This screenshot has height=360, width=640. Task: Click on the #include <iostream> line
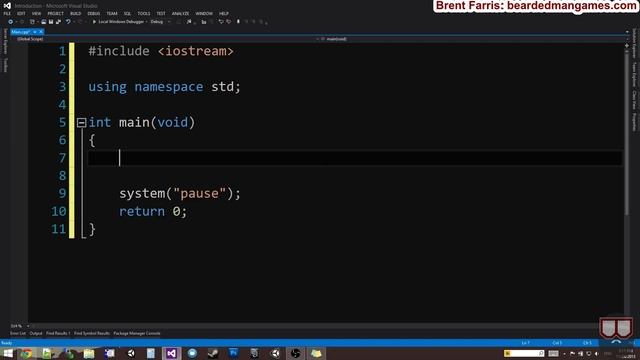[x=161, y=51]
